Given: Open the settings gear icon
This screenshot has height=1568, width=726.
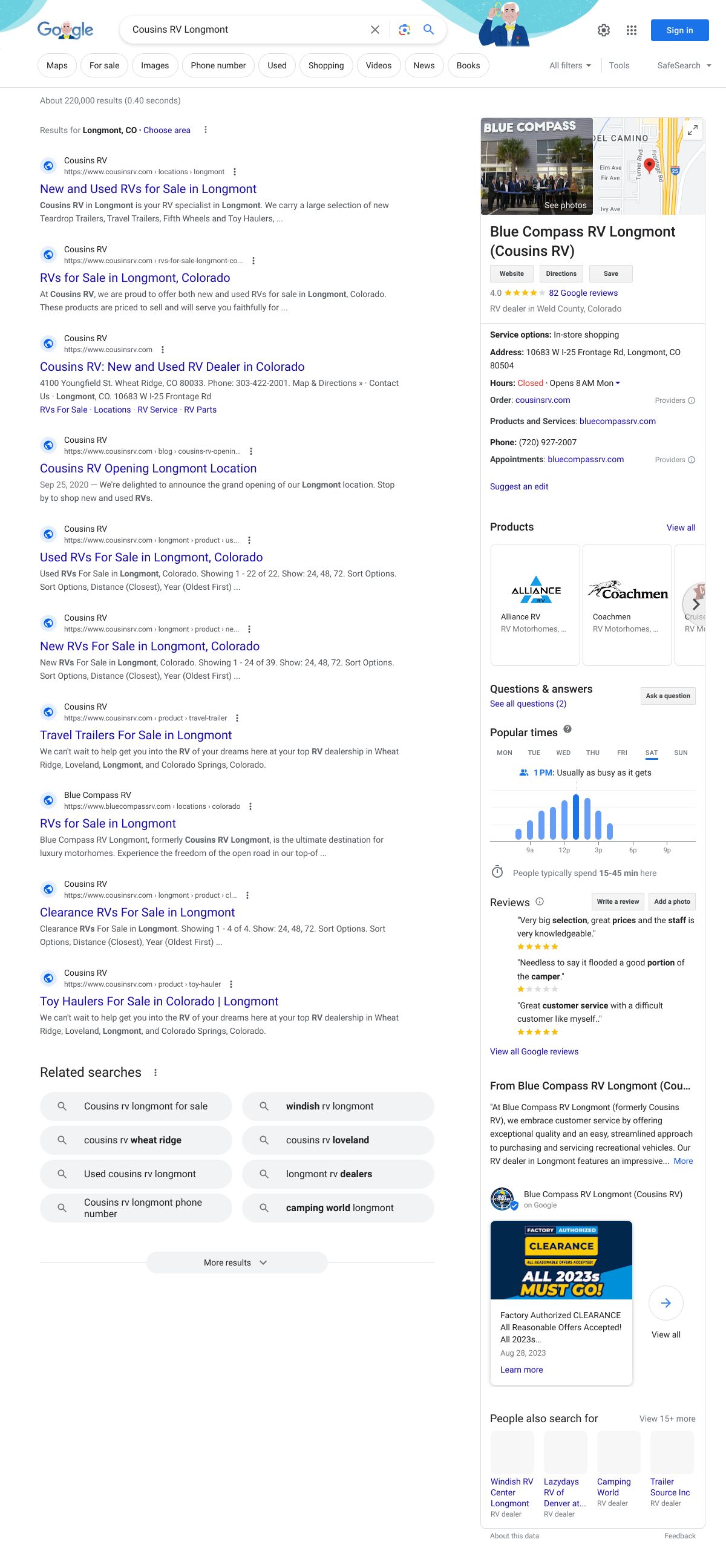Looking at the screenshot, I should tap(603, 30).
